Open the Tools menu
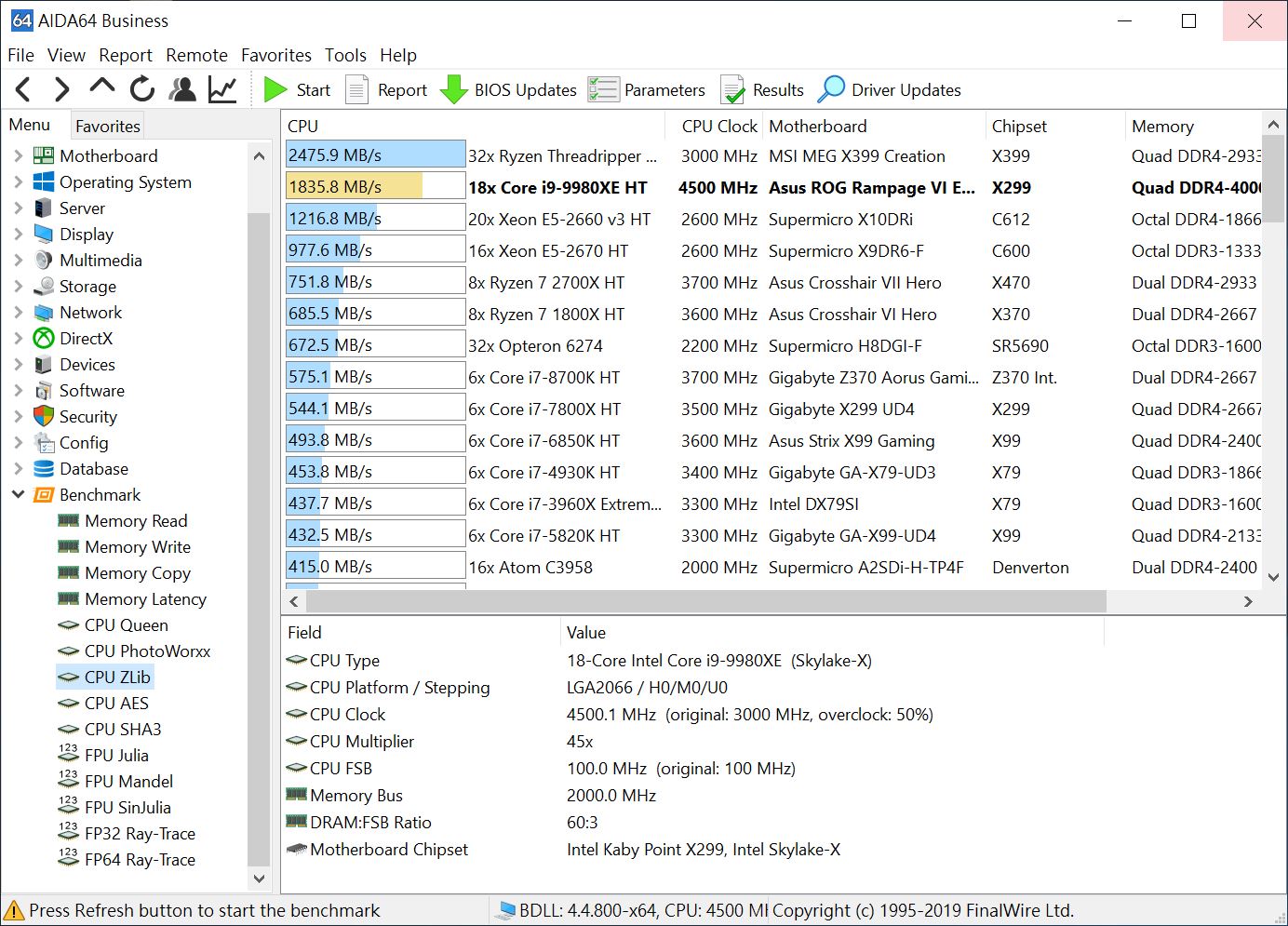This screenshot has width=1288, height=926. (345, 55)
